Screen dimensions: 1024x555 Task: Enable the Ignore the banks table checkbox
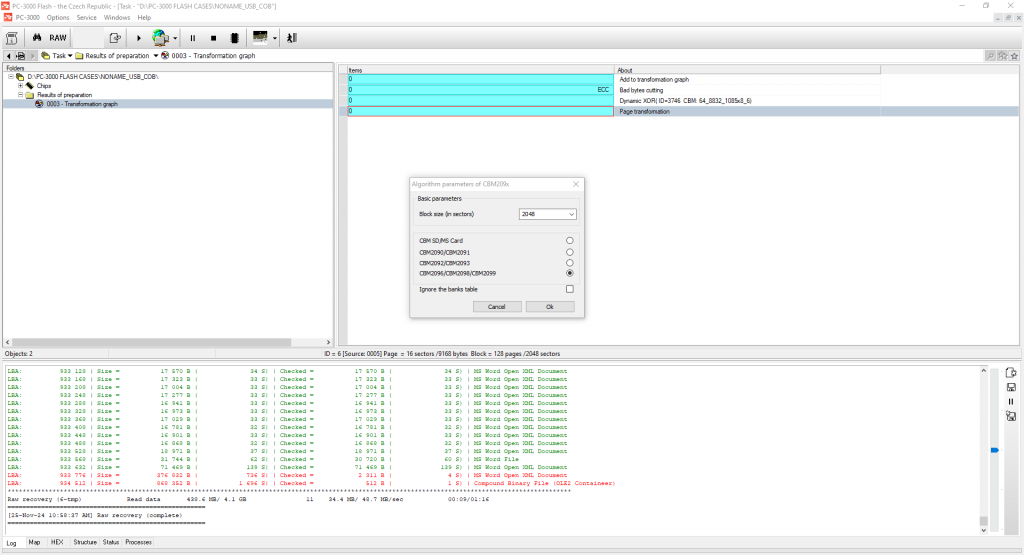pos(570,289)
